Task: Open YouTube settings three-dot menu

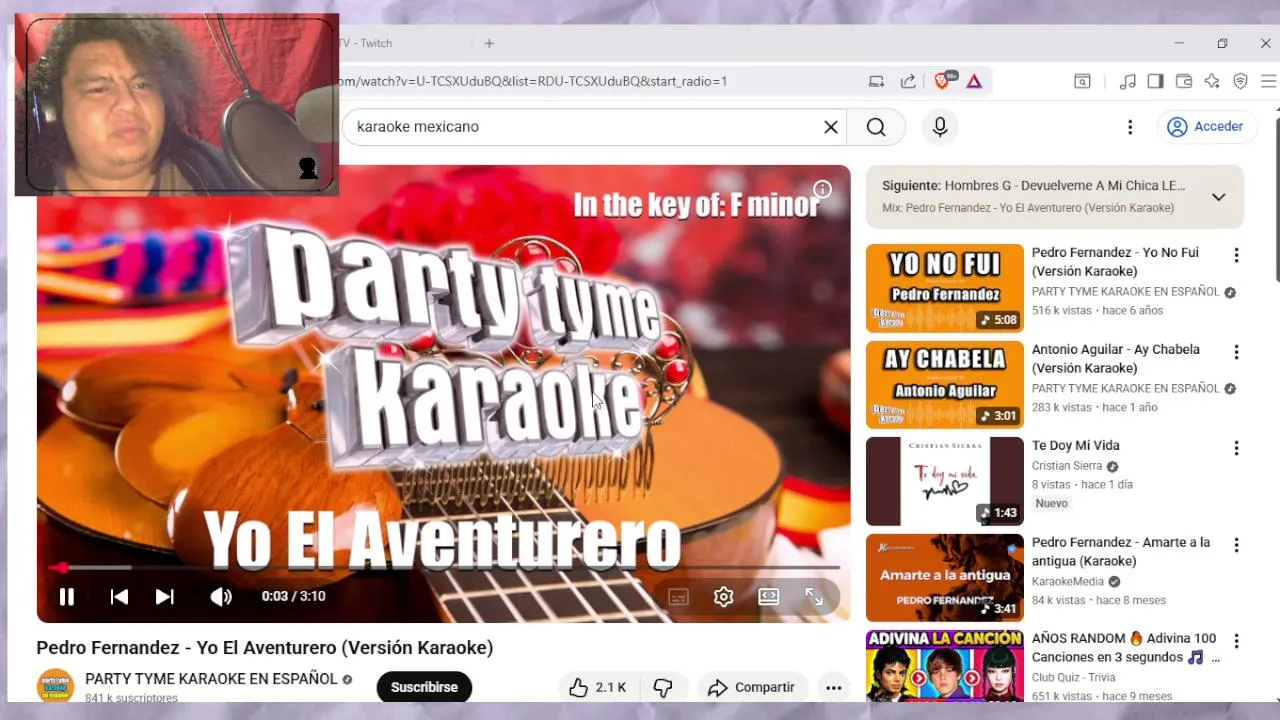Action: 1130,127
